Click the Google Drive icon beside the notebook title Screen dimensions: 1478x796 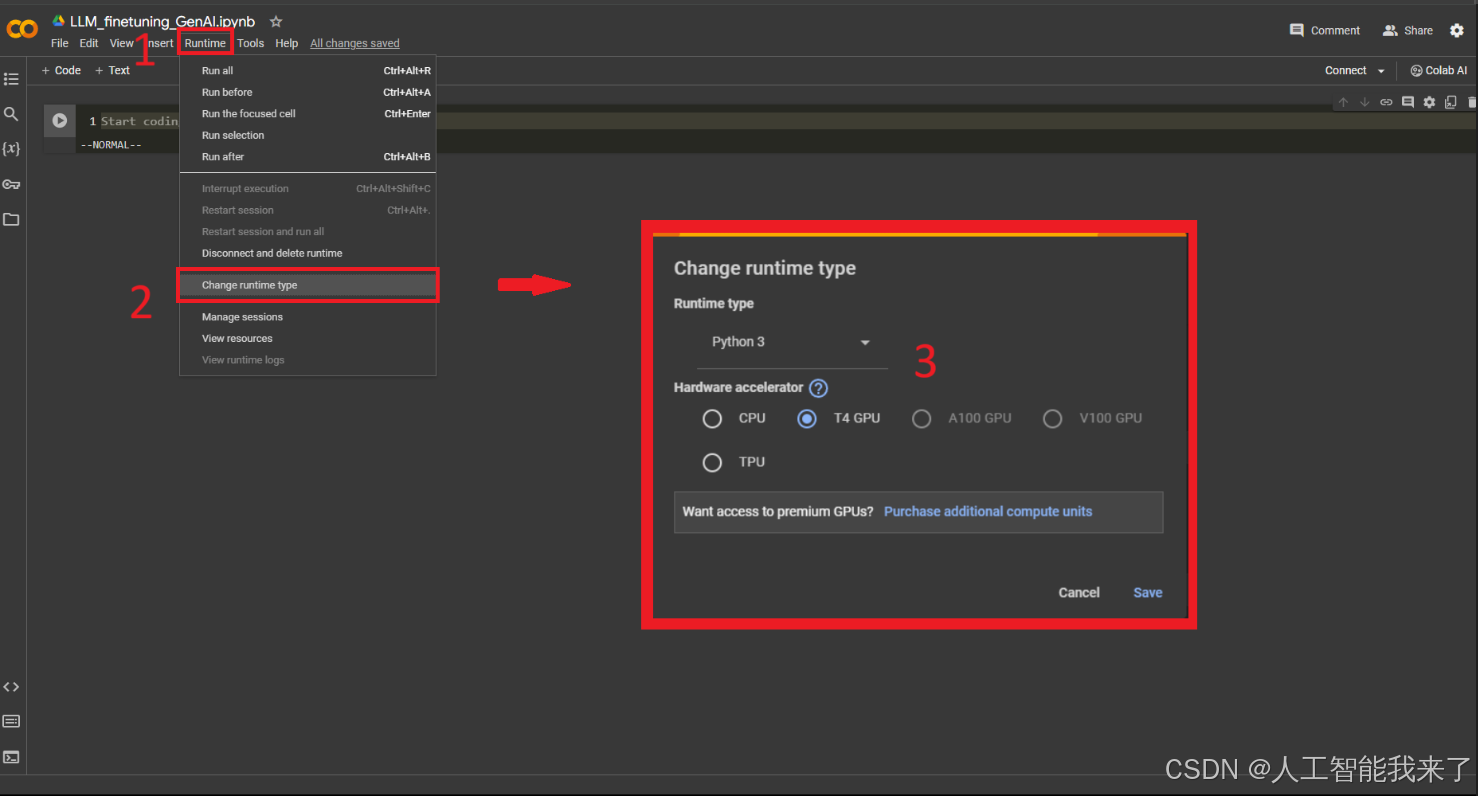coord(58,21)
